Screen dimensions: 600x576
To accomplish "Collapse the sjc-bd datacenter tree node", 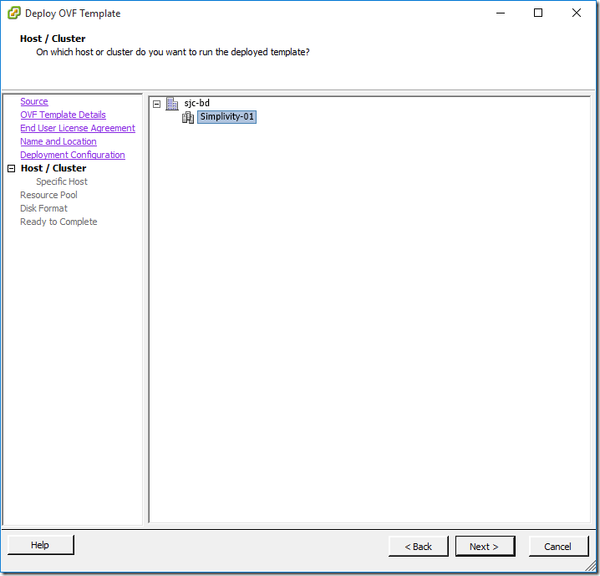I will [x=157, y=104].
